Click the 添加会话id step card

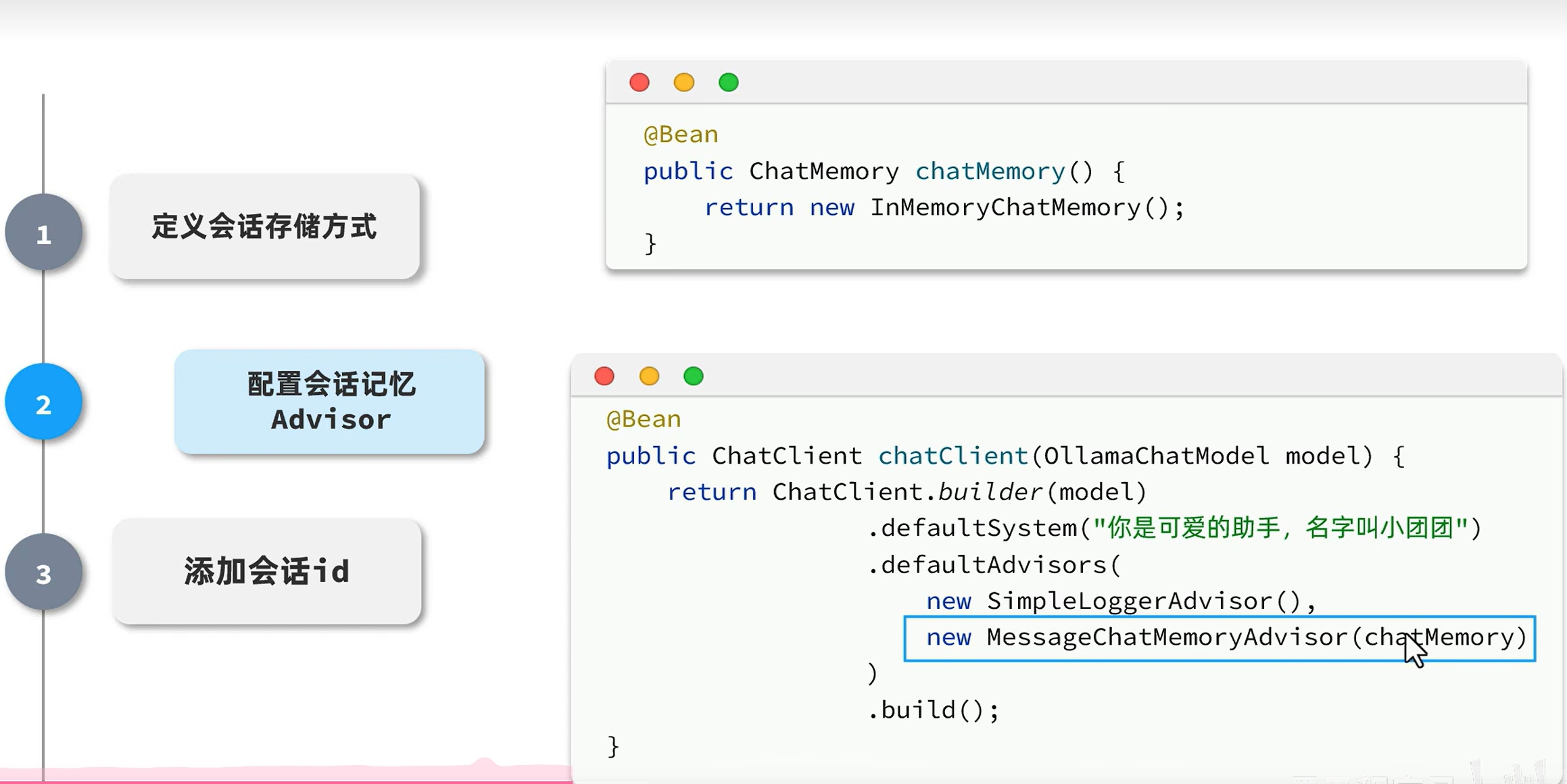pos(267,572)
